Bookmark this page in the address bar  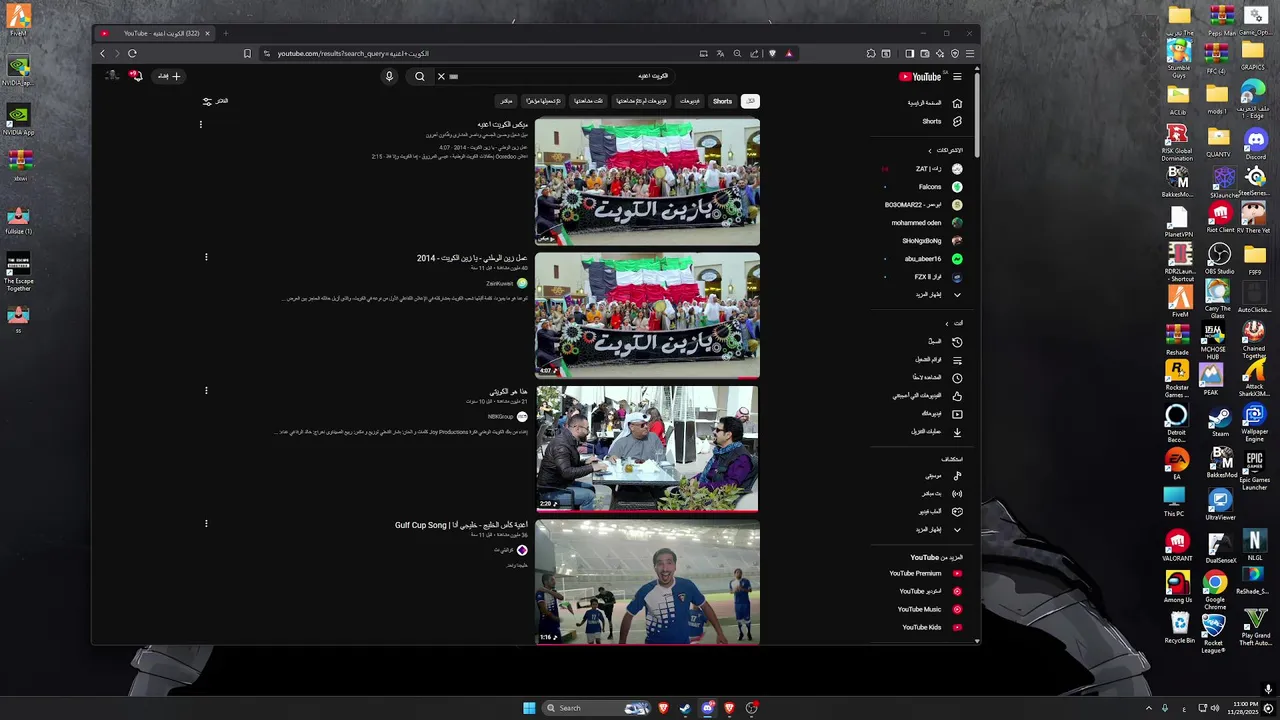tap(247, 54)
